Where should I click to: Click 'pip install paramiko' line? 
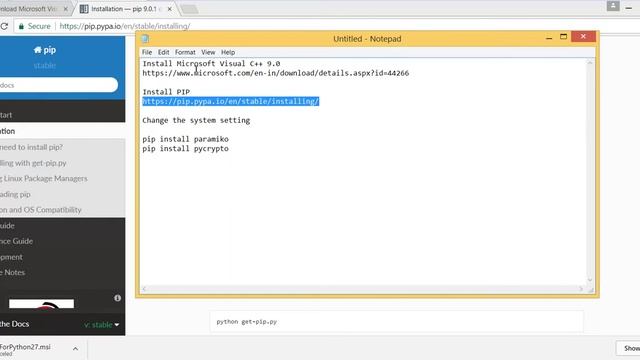coord(185,139)
